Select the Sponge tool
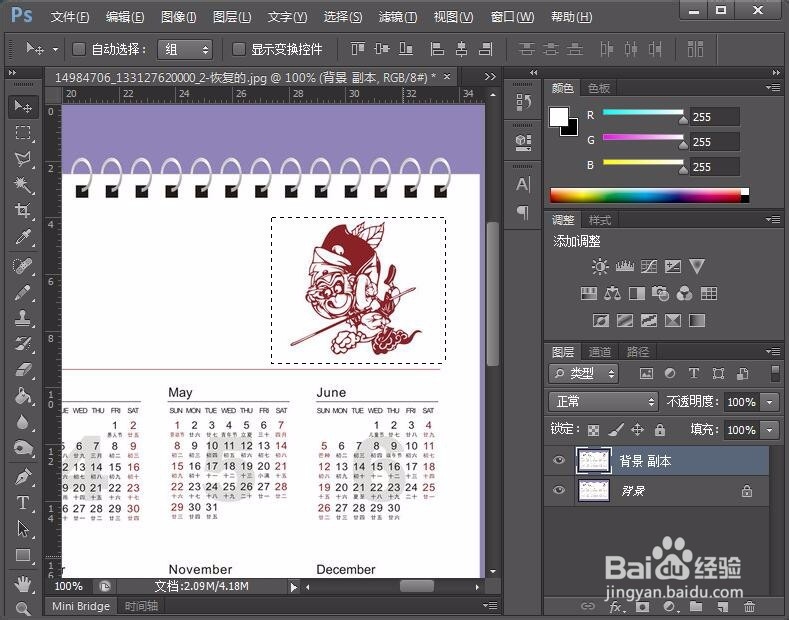The height and width of the screenshot is (620, 789). tap(23, 448)
